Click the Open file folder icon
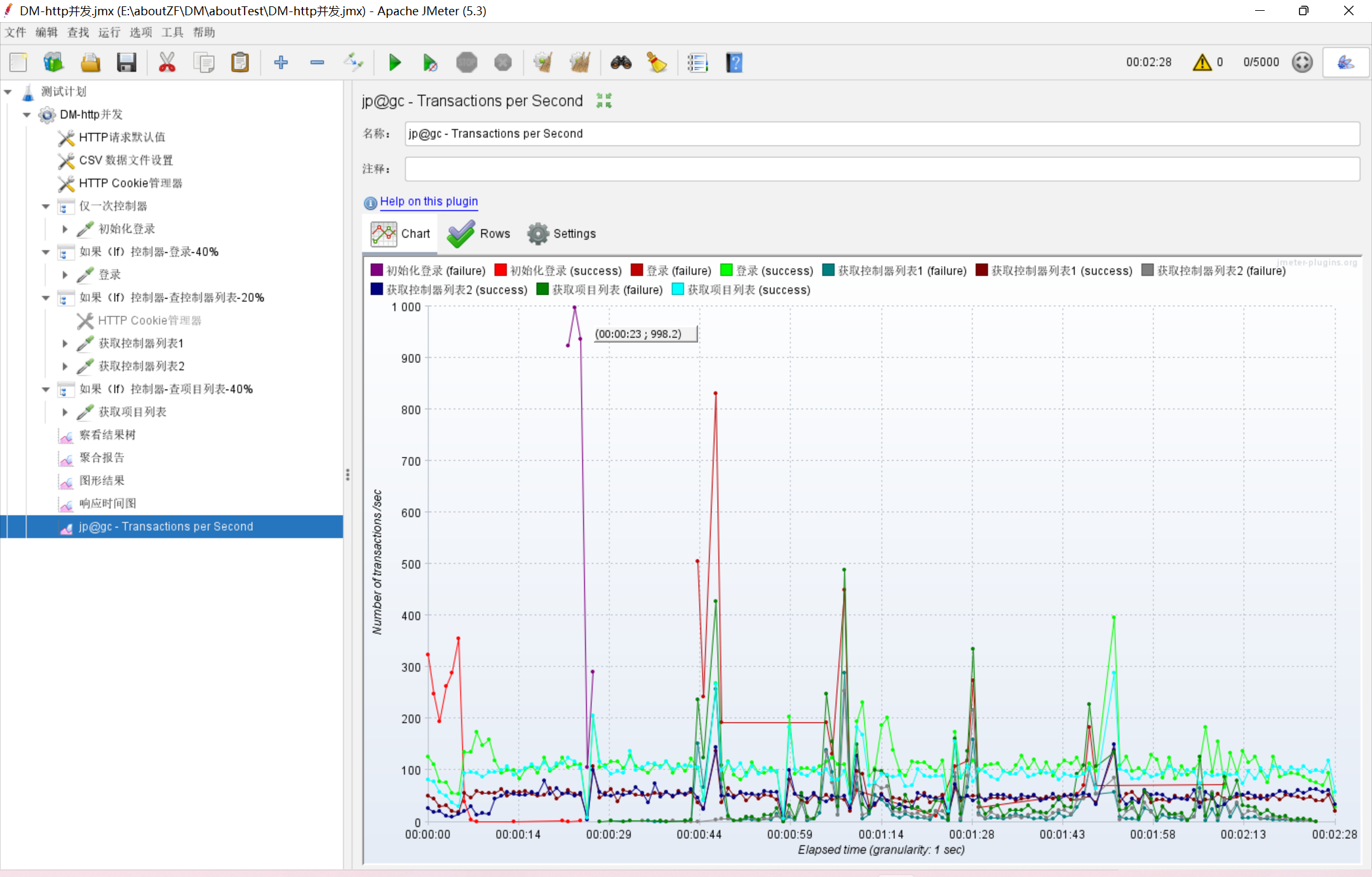This screenshot has width=1372, height=877. tap(90, 62)
